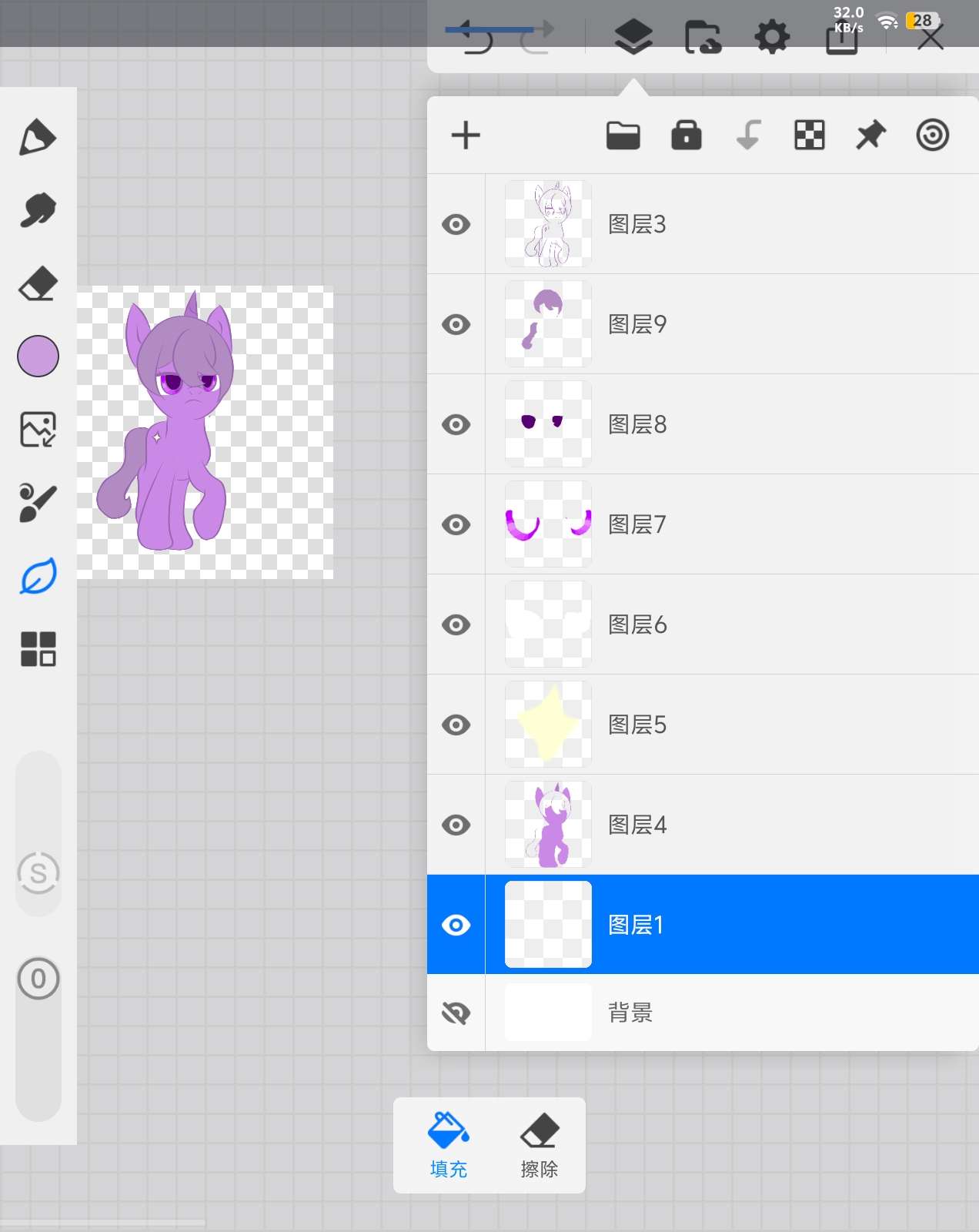Open the current purple color swatch
Image resolution: width=979 pixels, height=1232 pixels.
tap(38, 357)
